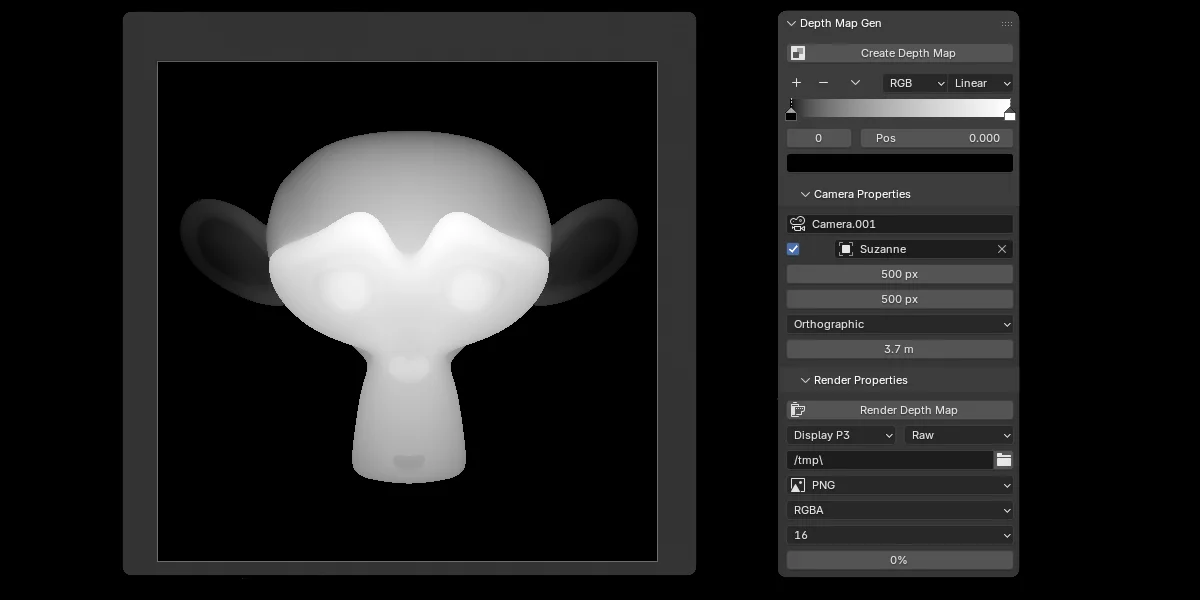Click the image format icon beside PNG

tap(797, 485)
